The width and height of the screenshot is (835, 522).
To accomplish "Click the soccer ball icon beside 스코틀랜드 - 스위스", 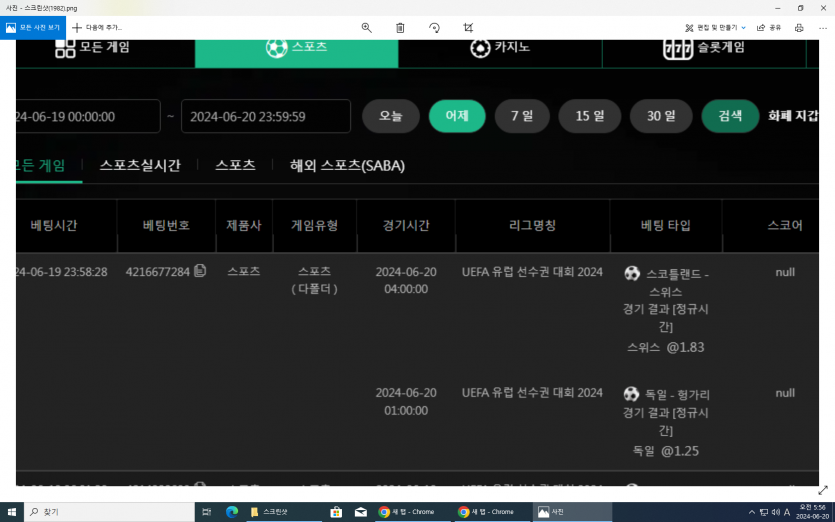I will tap(632, 274).
